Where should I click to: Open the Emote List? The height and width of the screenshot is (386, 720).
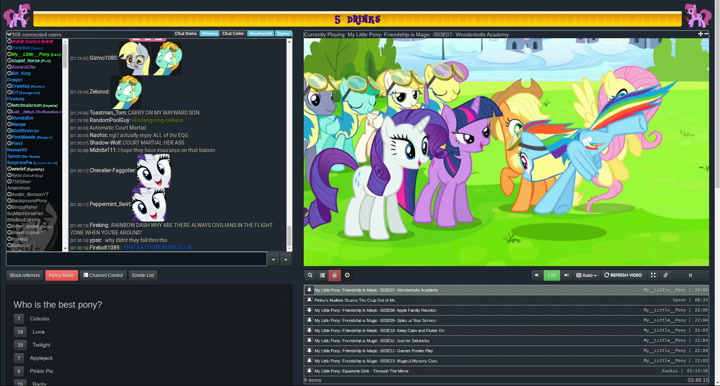pyautogui.click(x=143, y=275)
